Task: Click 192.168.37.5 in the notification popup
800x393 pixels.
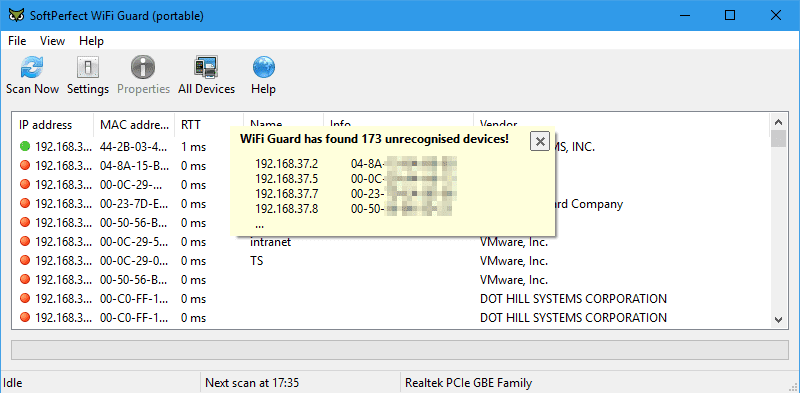Action: click(x=287, y=179)
